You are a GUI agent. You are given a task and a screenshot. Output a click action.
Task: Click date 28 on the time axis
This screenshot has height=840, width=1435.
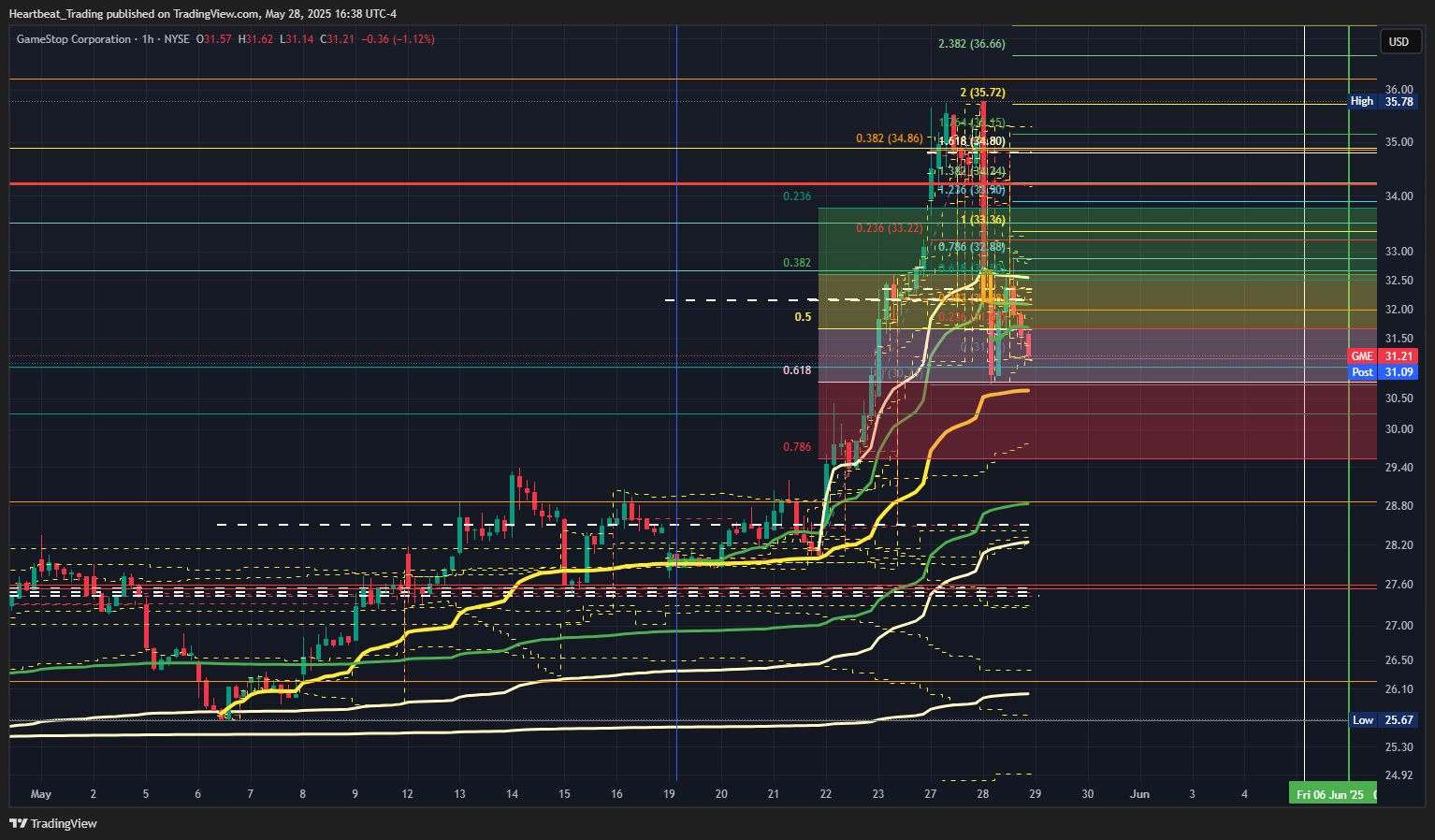pyautogui.click(x=982, y=794)
